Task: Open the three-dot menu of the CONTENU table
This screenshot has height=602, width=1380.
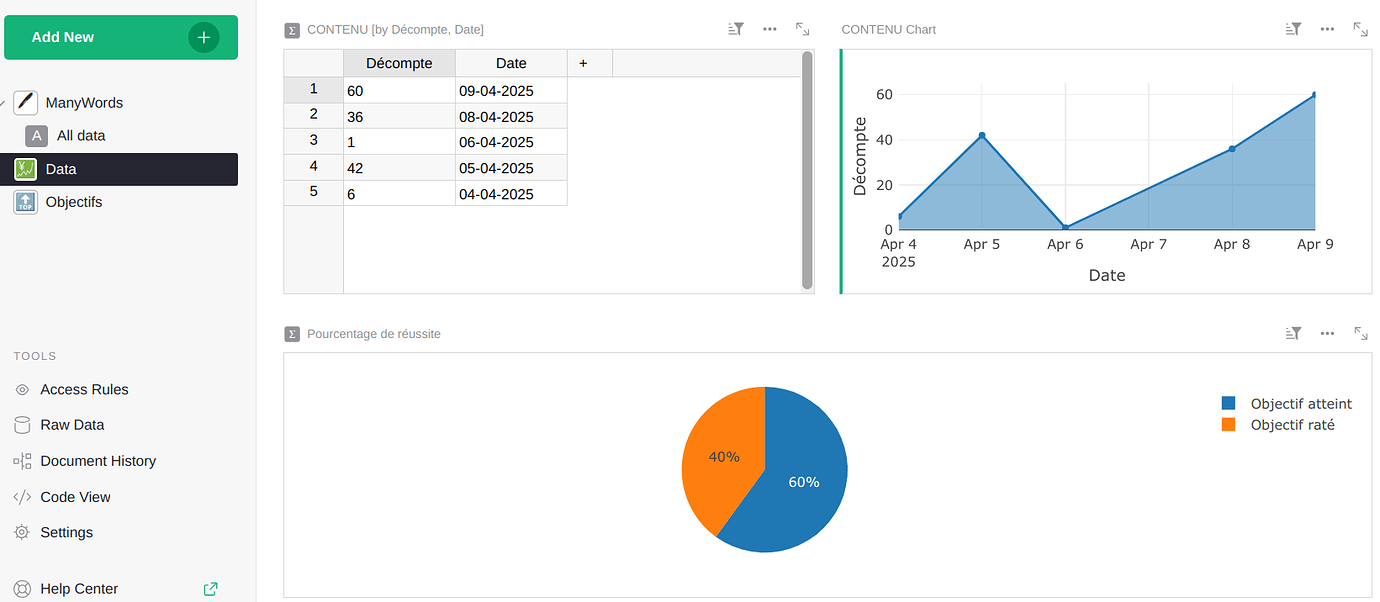Action: [x=770, y=30]
